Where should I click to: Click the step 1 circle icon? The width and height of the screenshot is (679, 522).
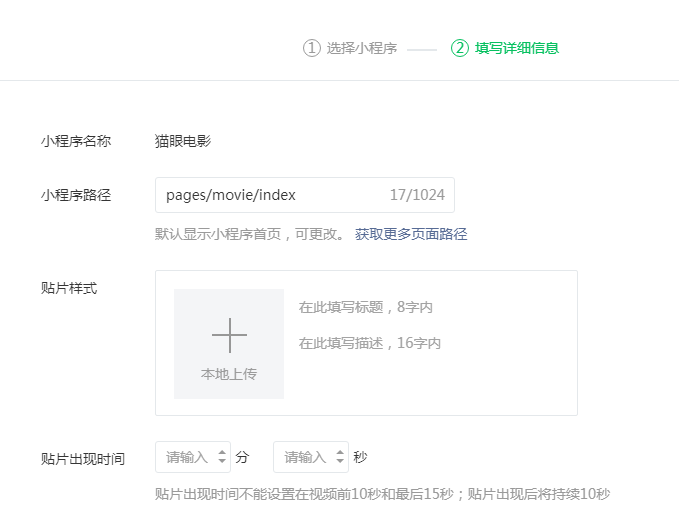point(311,48)
